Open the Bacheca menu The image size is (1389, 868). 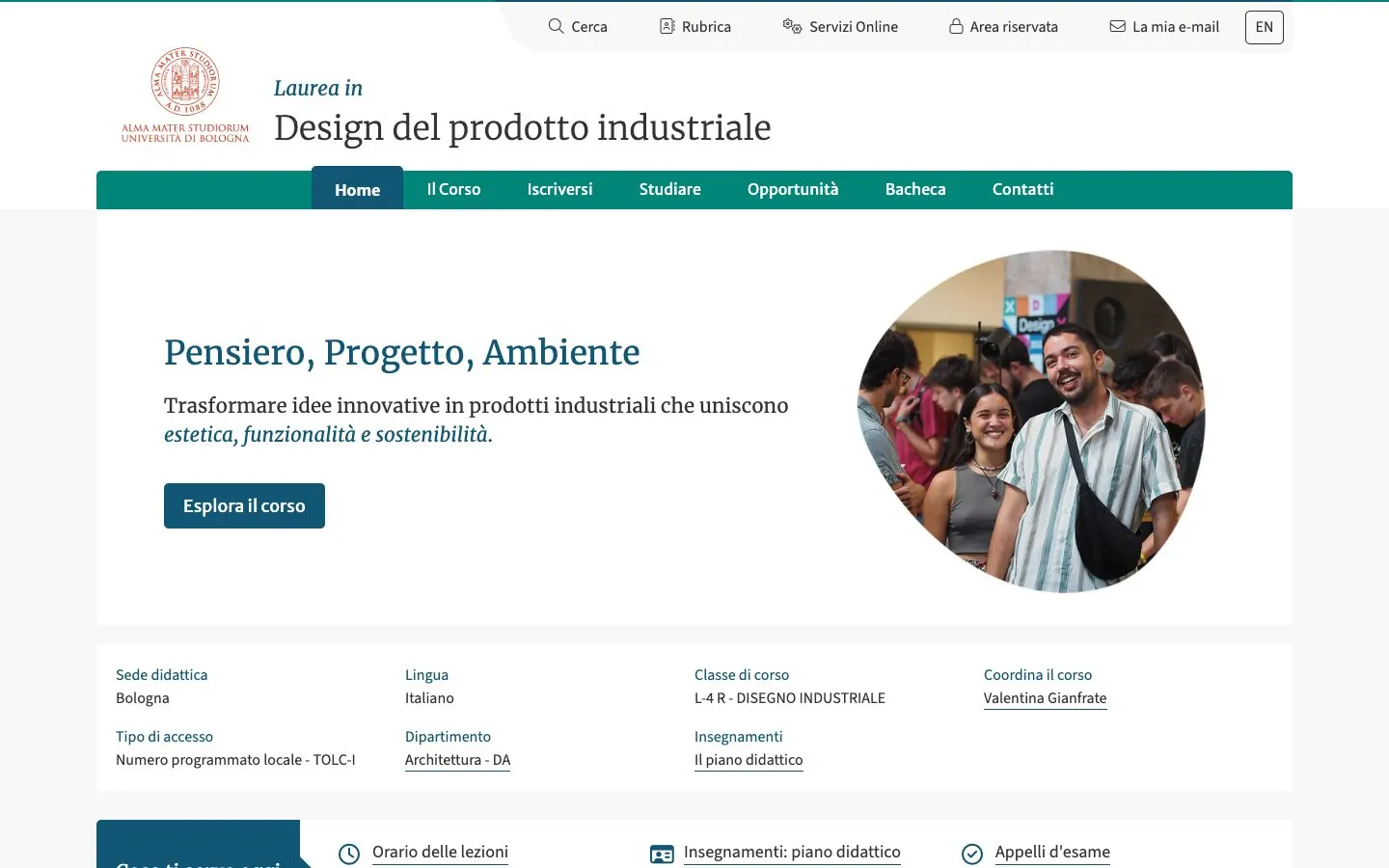[915, 189]
